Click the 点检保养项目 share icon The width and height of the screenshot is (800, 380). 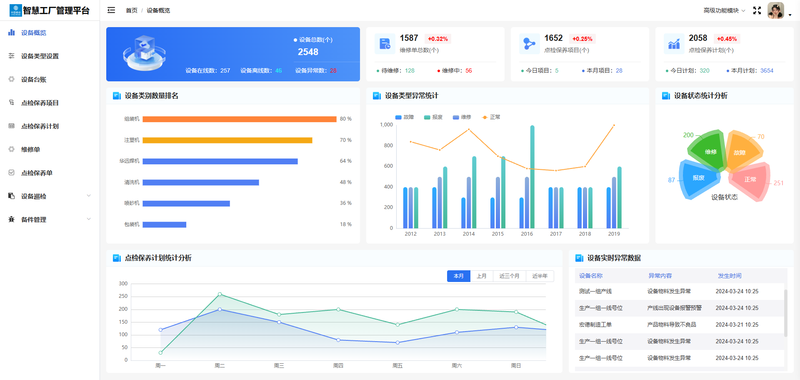coord(529,44)
